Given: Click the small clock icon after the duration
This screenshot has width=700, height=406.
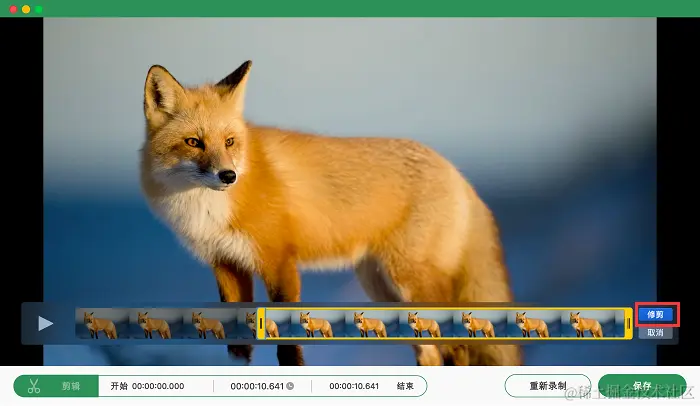Looking at the screenshot, I should point(290,386).
